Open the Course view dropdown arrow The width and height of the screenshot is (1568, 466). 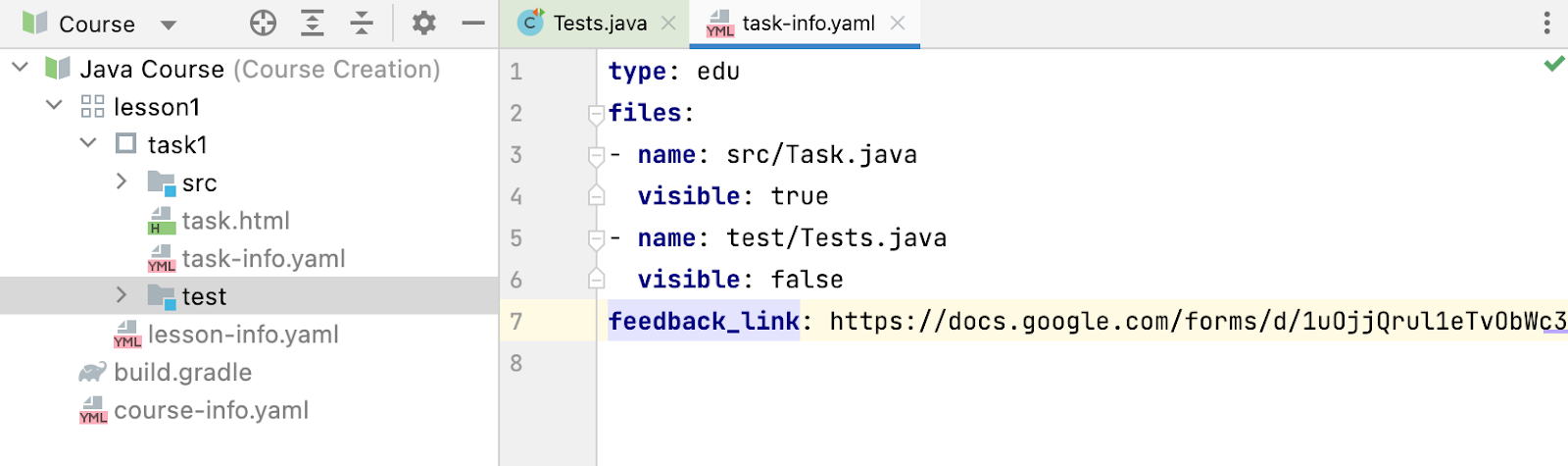pos(169,25)
